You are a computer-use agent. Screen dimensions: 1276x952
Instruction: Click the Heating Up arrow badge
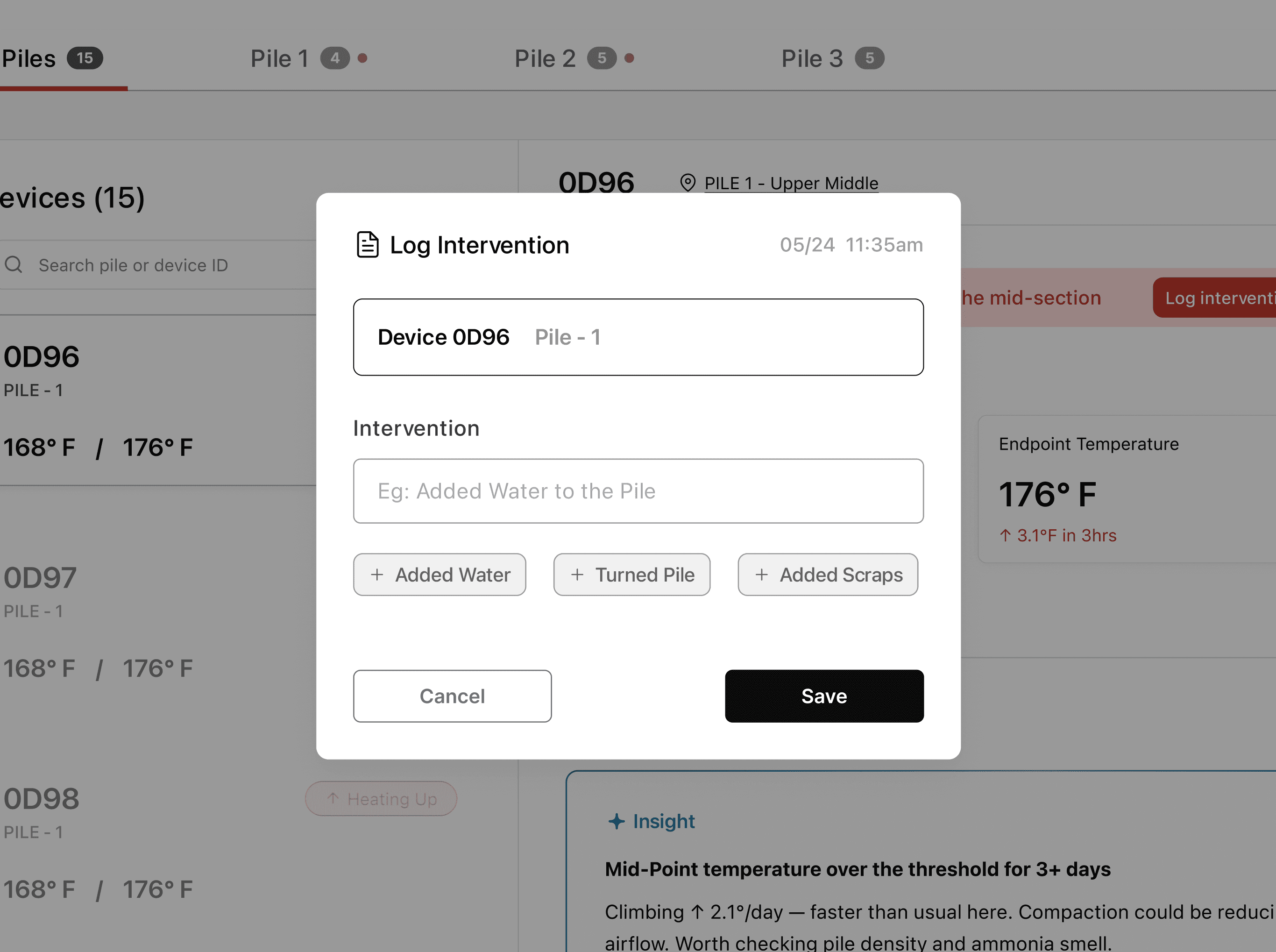(x=381, y=799)
